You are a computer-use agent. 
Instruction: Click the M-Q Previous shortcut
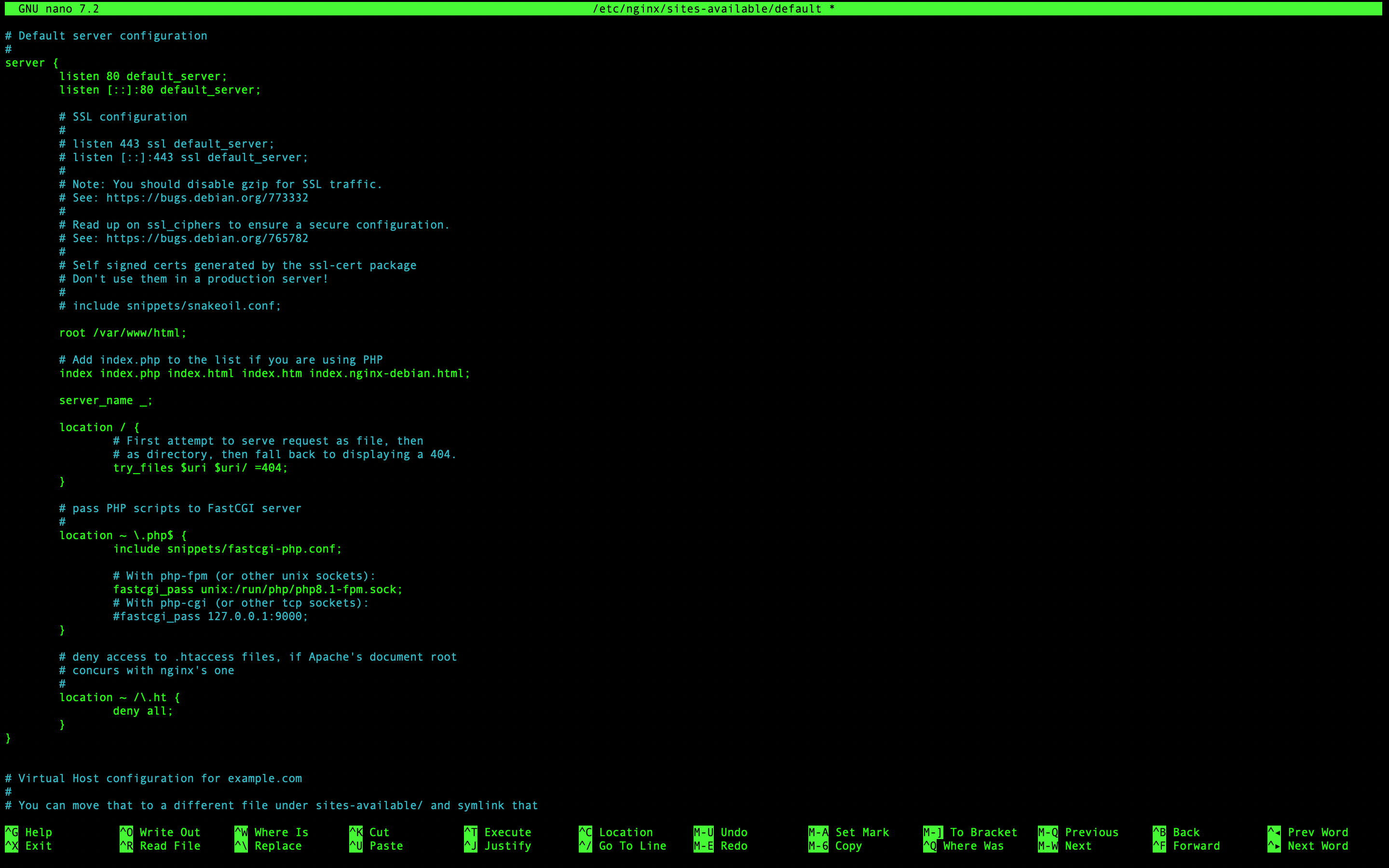(1078, 832)
